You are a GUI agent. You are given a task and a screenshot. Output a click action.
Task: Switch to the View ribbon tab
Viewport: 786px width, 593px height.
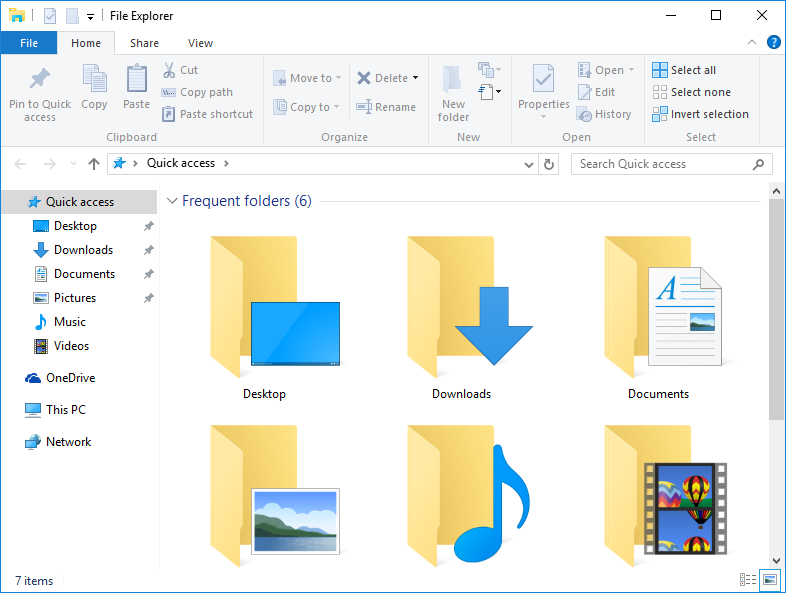tap(200, 43)
